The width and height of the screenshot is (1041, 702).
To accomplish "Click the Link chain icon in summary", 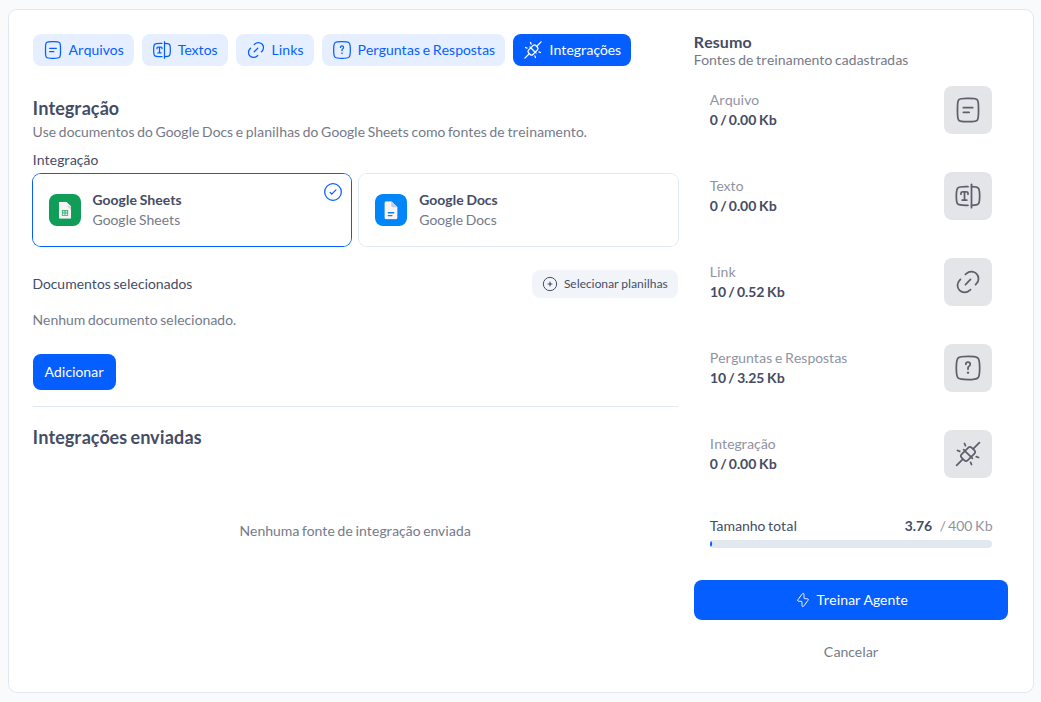I will (968, 282).
